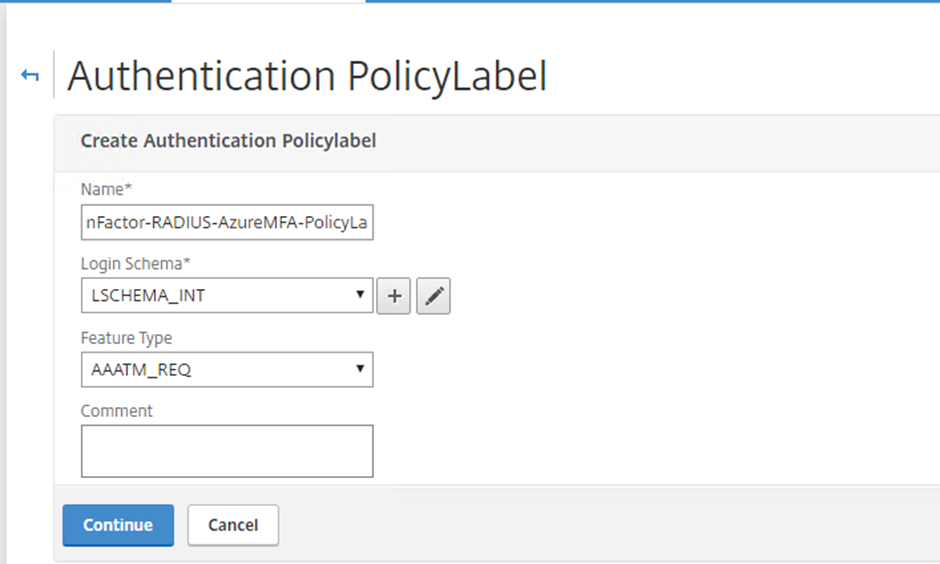Viewport: 940px width, 564px height.
Task: Click the Login Schema* field label
Action: (135, 264)
